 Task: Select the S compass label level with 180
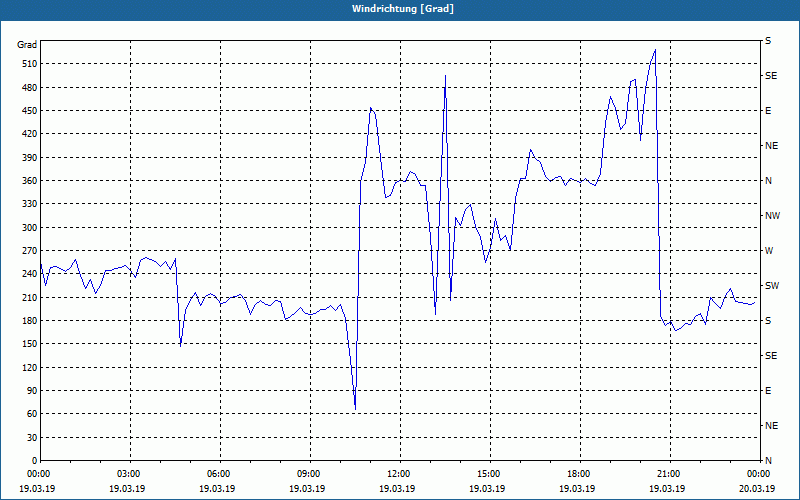768,320
